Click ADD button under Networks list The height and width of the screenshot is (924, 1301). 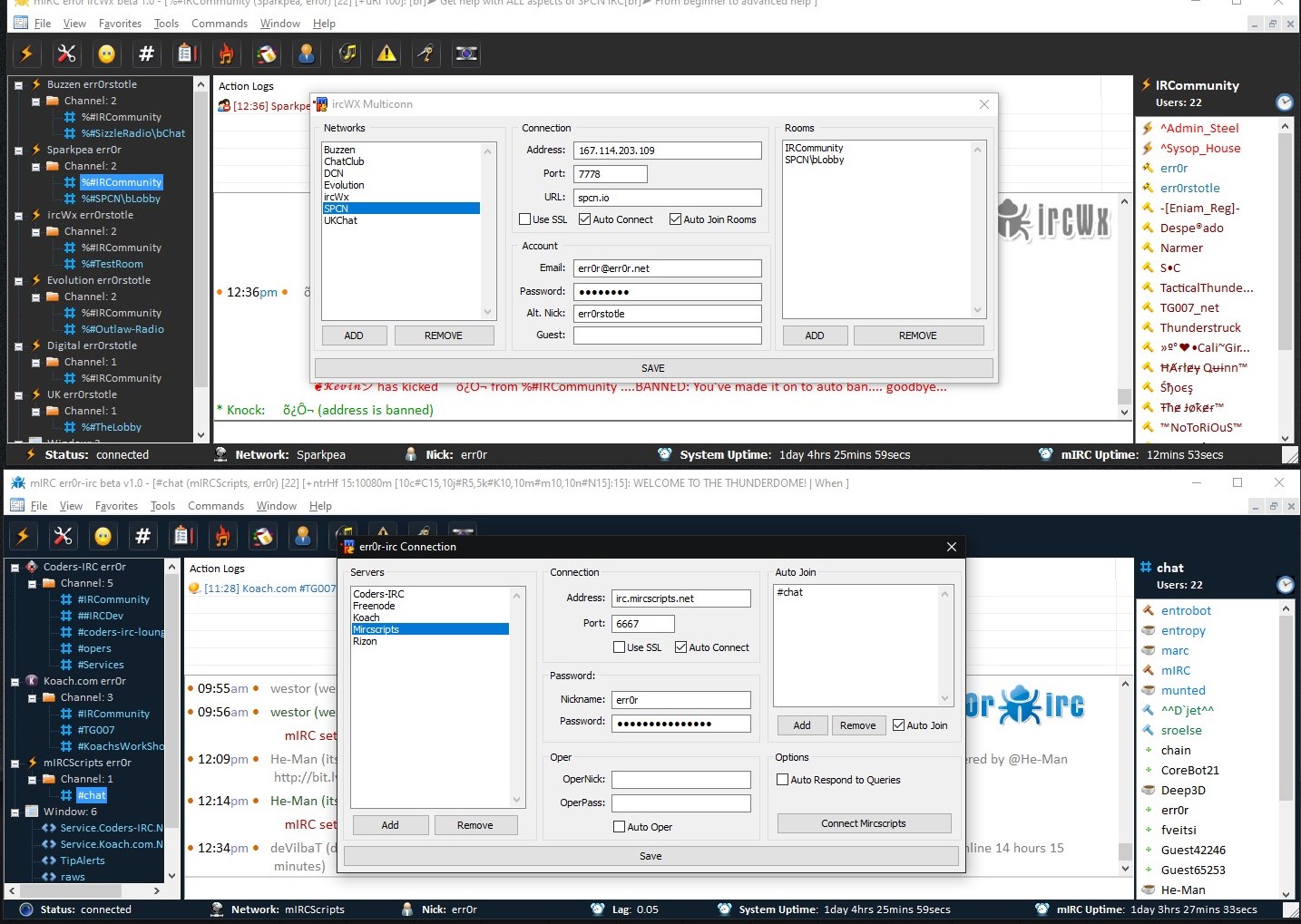(354, 336)
